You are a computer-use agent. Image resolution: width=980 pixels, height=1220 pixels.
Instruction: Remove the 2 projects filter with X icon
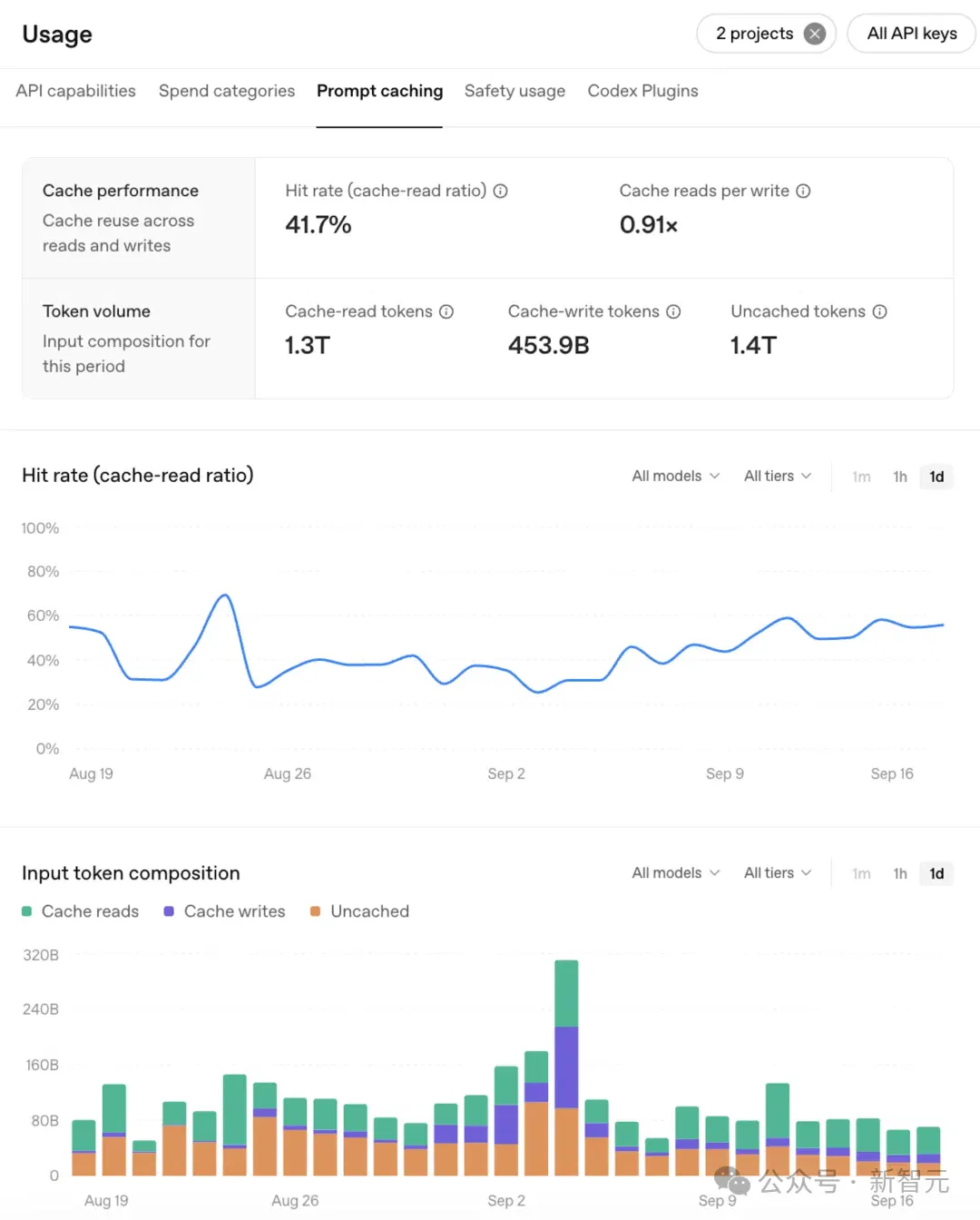pyautogui.click(x=815, y=34)
